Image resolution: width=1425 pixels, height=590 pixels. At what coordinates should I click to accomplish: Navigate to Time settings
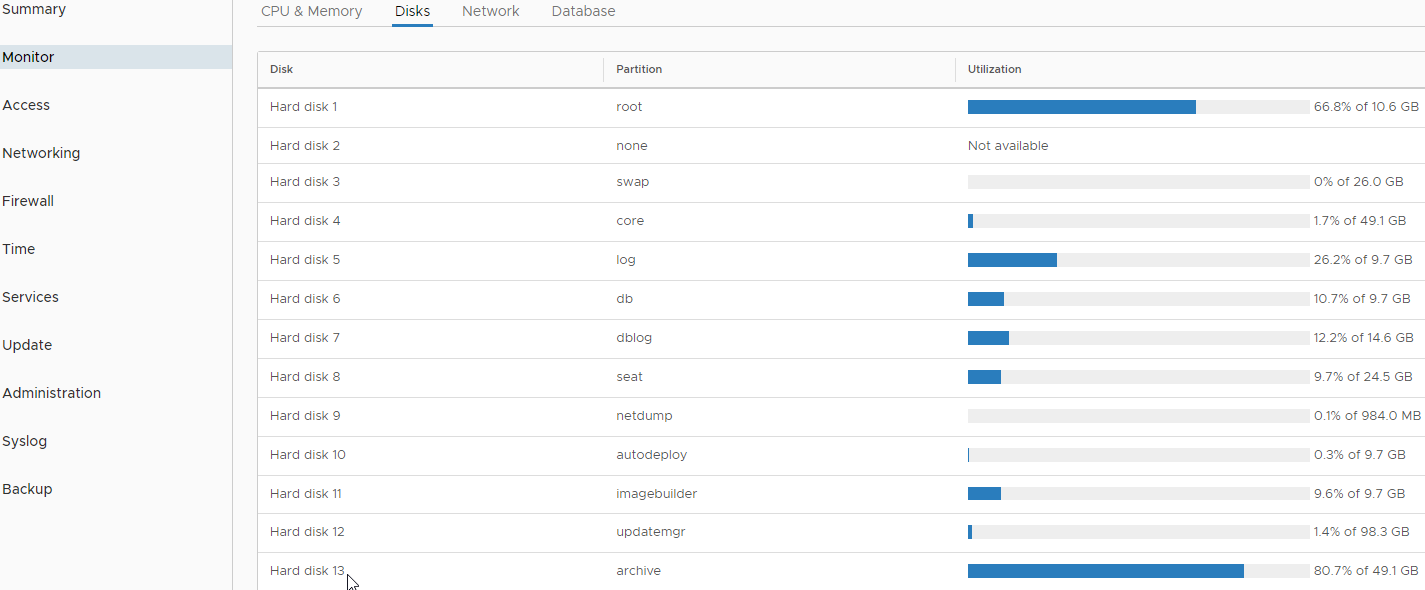click(19, 249)
